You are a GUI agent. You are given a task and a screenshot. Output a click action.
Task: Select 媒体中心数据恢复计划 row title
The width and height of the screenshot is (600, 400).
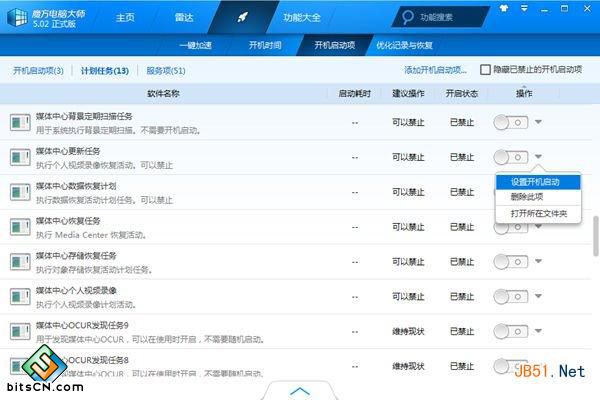point(76,186)
